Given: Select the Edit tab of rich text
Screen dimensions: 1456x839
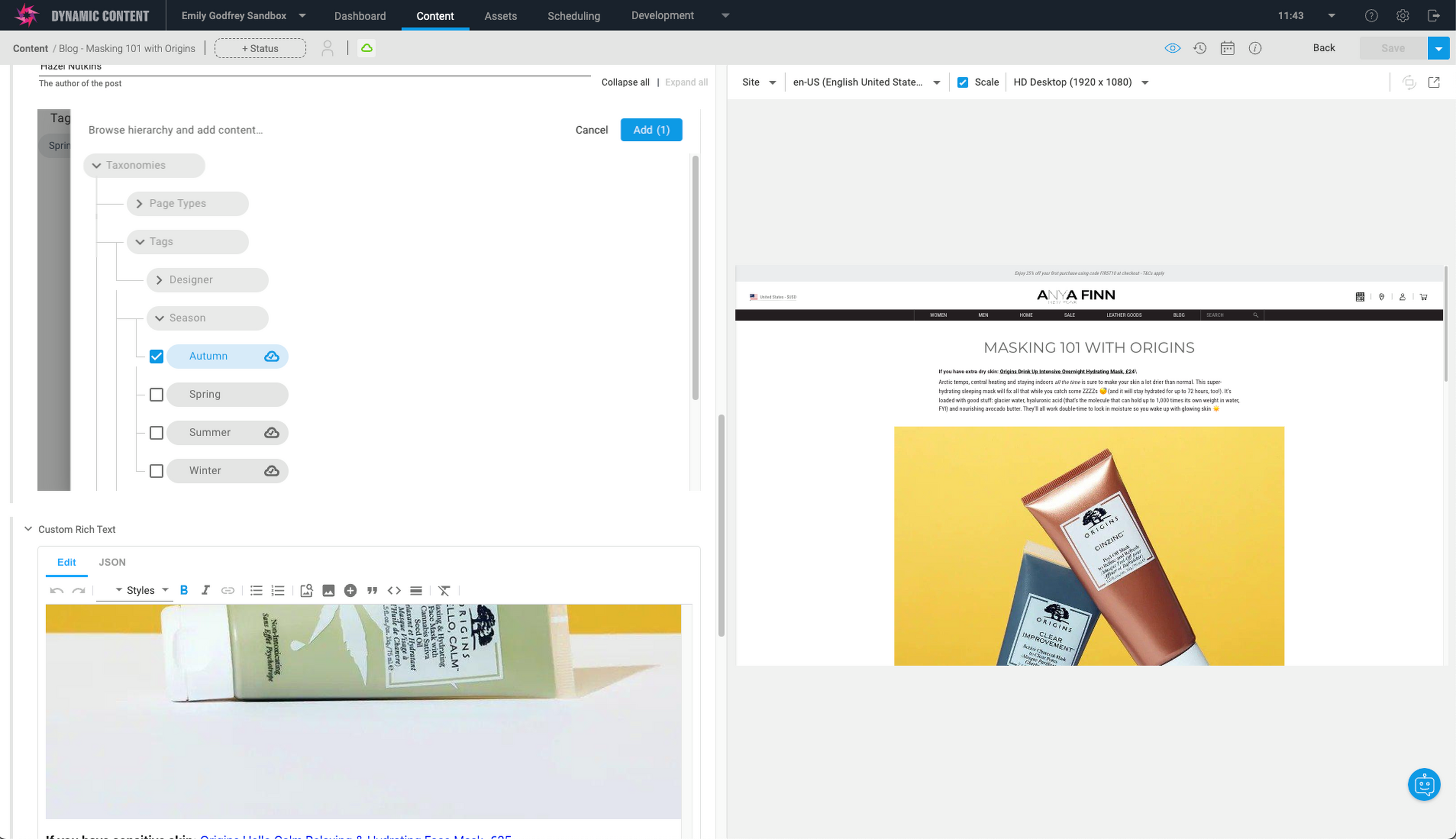Looking at the screenshot, I should pos(66,562).
